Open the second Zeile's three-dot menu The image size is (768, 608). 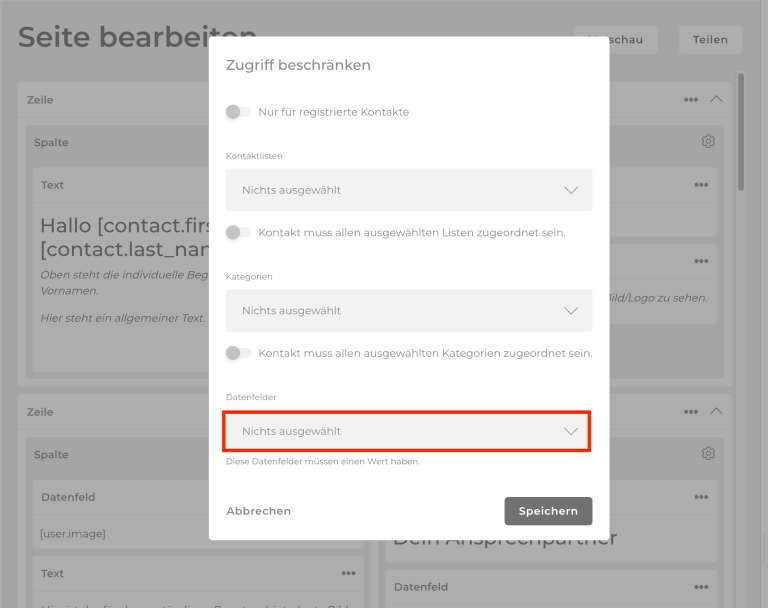coord(691,412)
